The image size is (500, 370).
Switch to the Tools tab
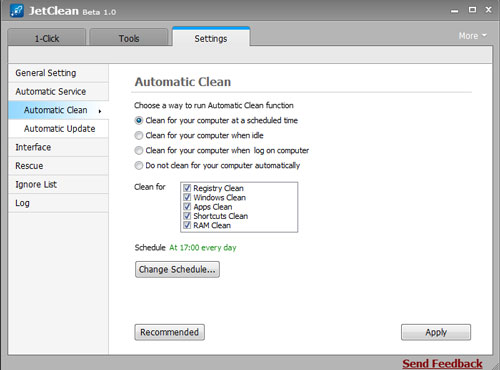[129, 38]
